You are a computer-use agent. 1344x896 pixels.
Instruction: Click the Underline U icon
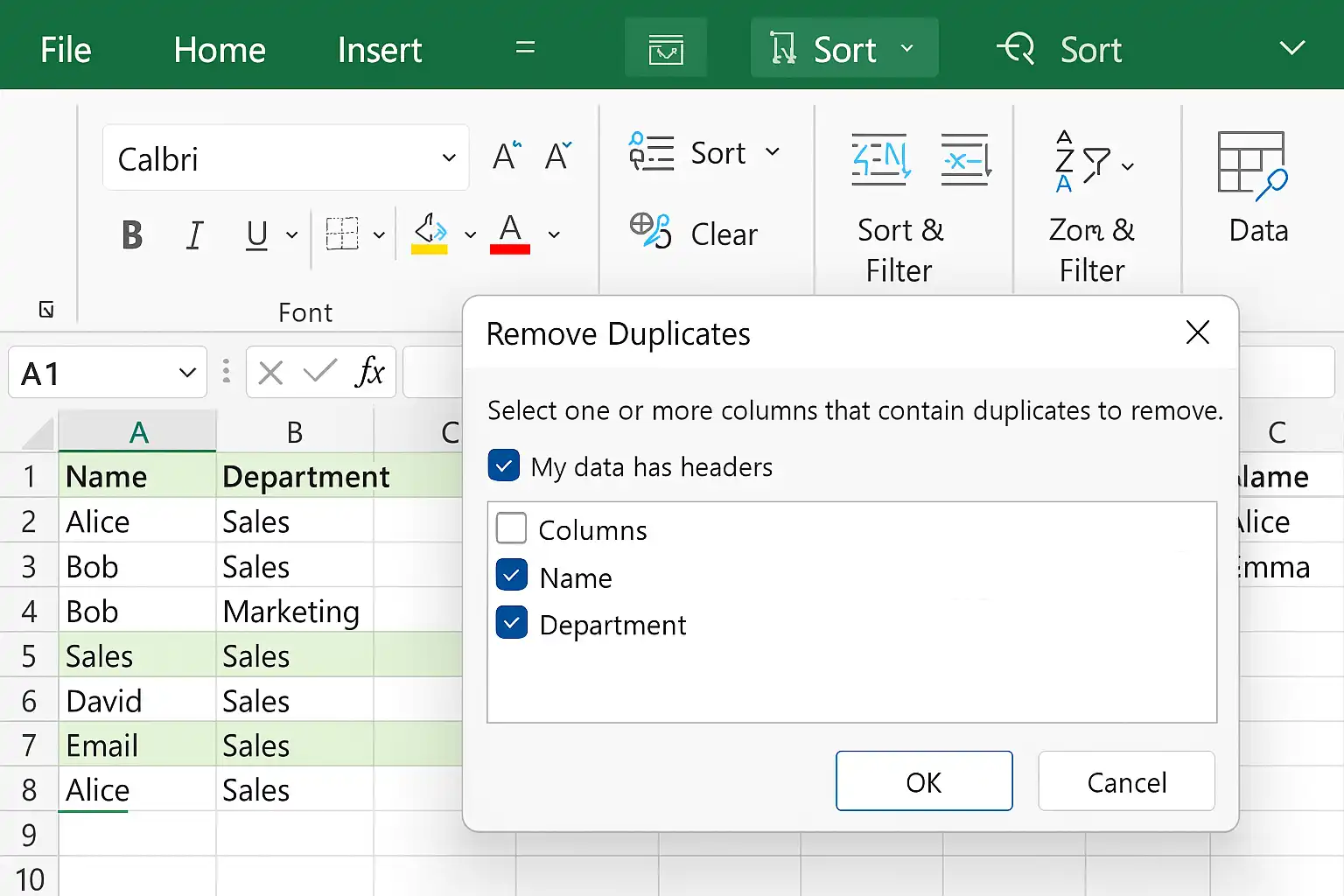(x=256, y=234)
